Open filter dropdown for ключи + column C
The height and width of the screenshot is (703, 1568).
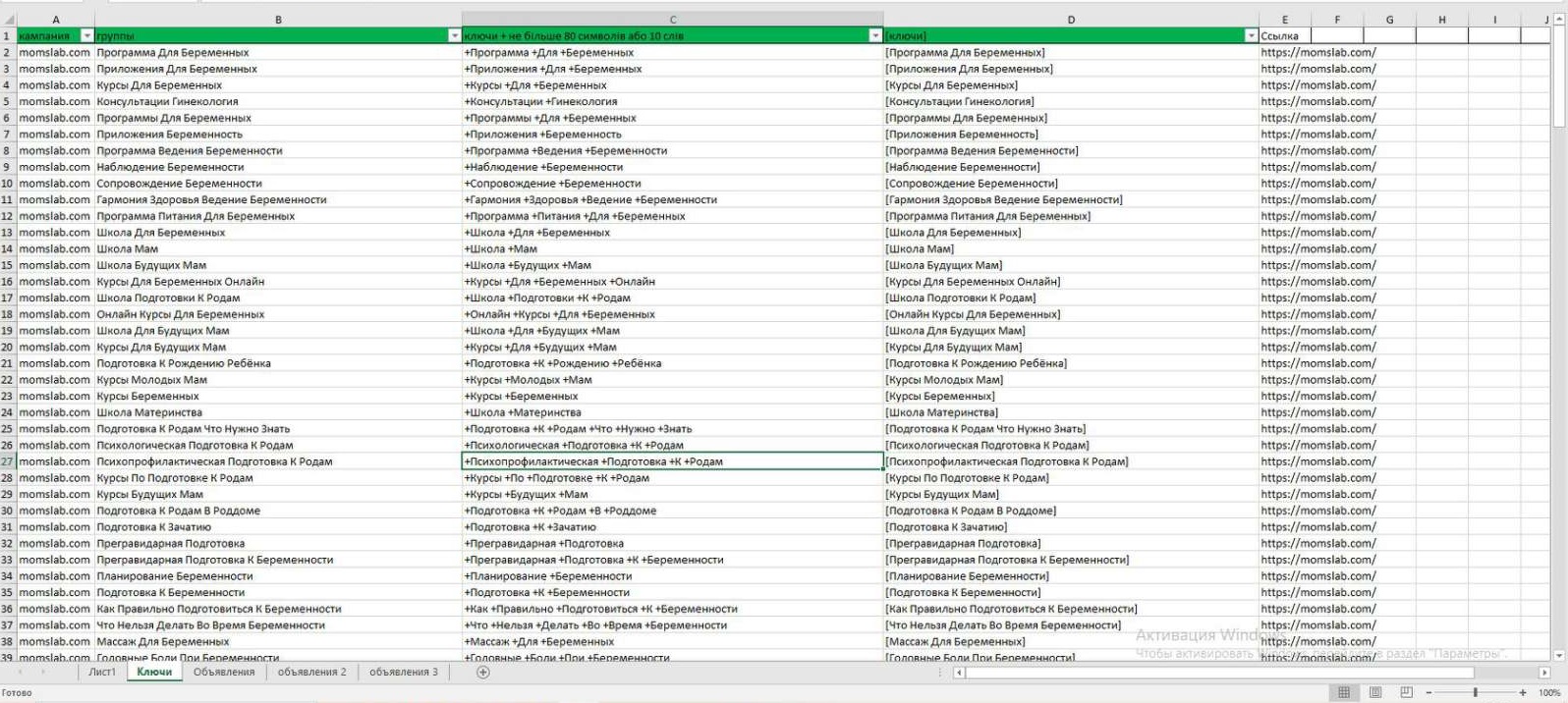click(x=875, y=35)
